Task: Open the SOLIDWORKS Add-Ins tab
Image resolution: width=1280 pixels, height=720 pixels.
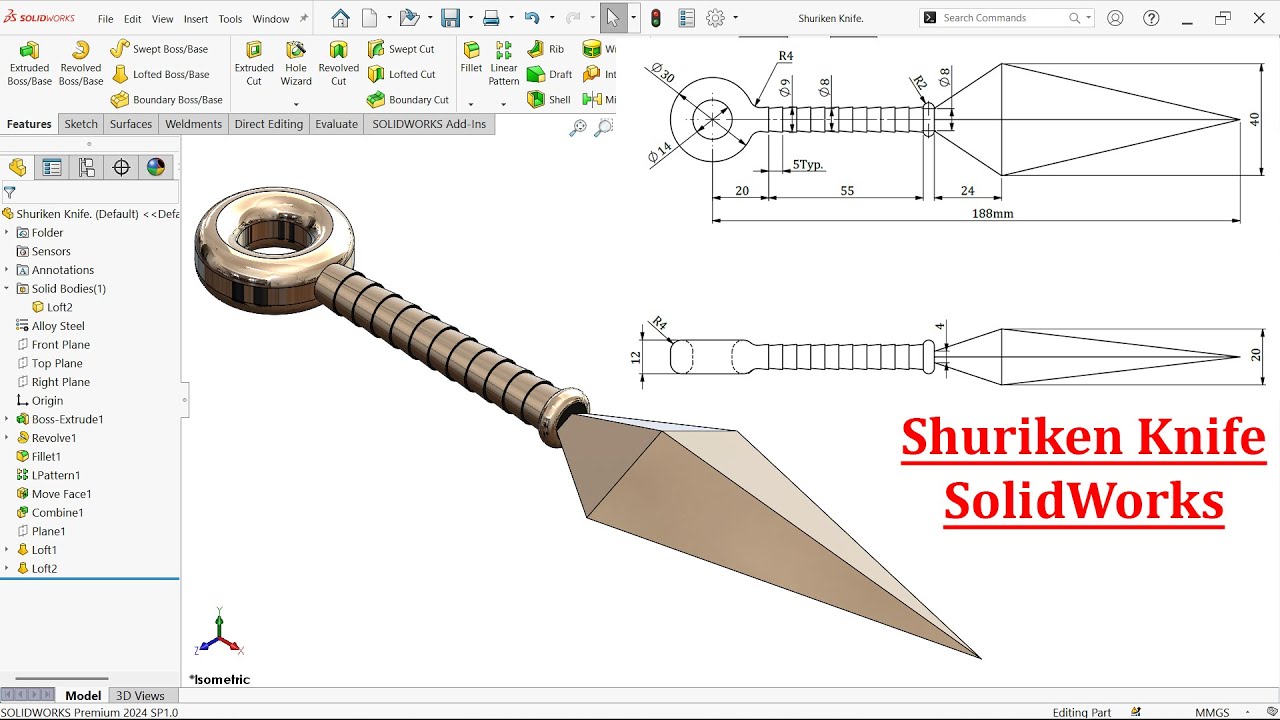Action: 429,124
